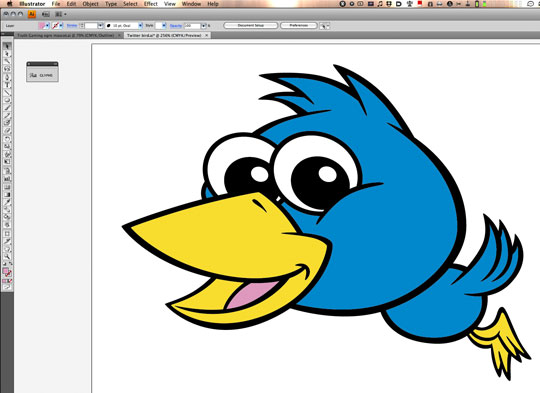The width and height of the screenshot is (540, 393).
Task: Select the Blend tool
Action: pos(7,210)
